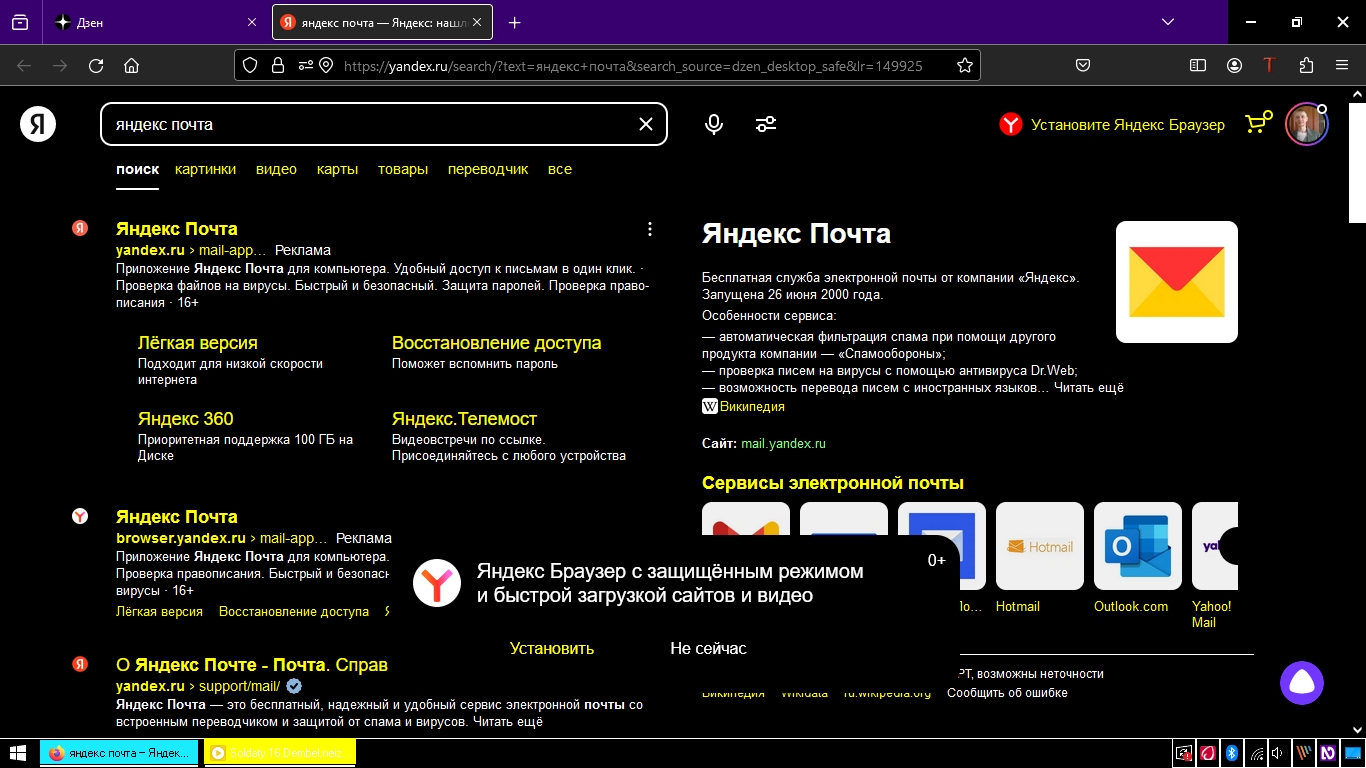Click the Alice assistant purple button
Screen dimensions: 1366x768
[1302, 683]
